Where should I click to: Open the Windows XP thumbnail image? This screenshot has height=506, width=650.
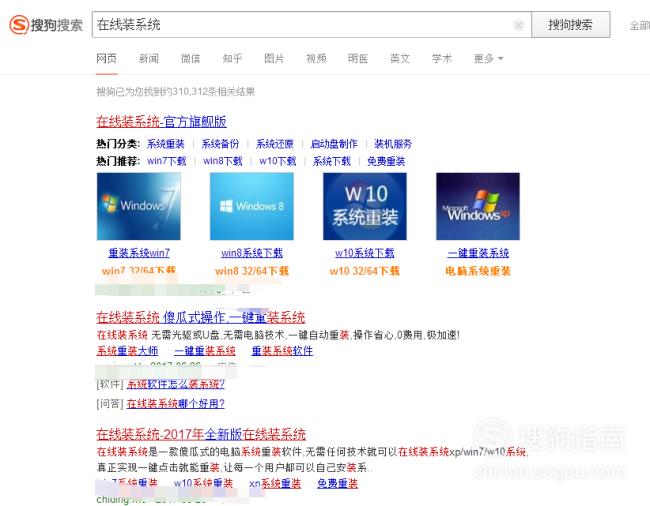point(478,206)
